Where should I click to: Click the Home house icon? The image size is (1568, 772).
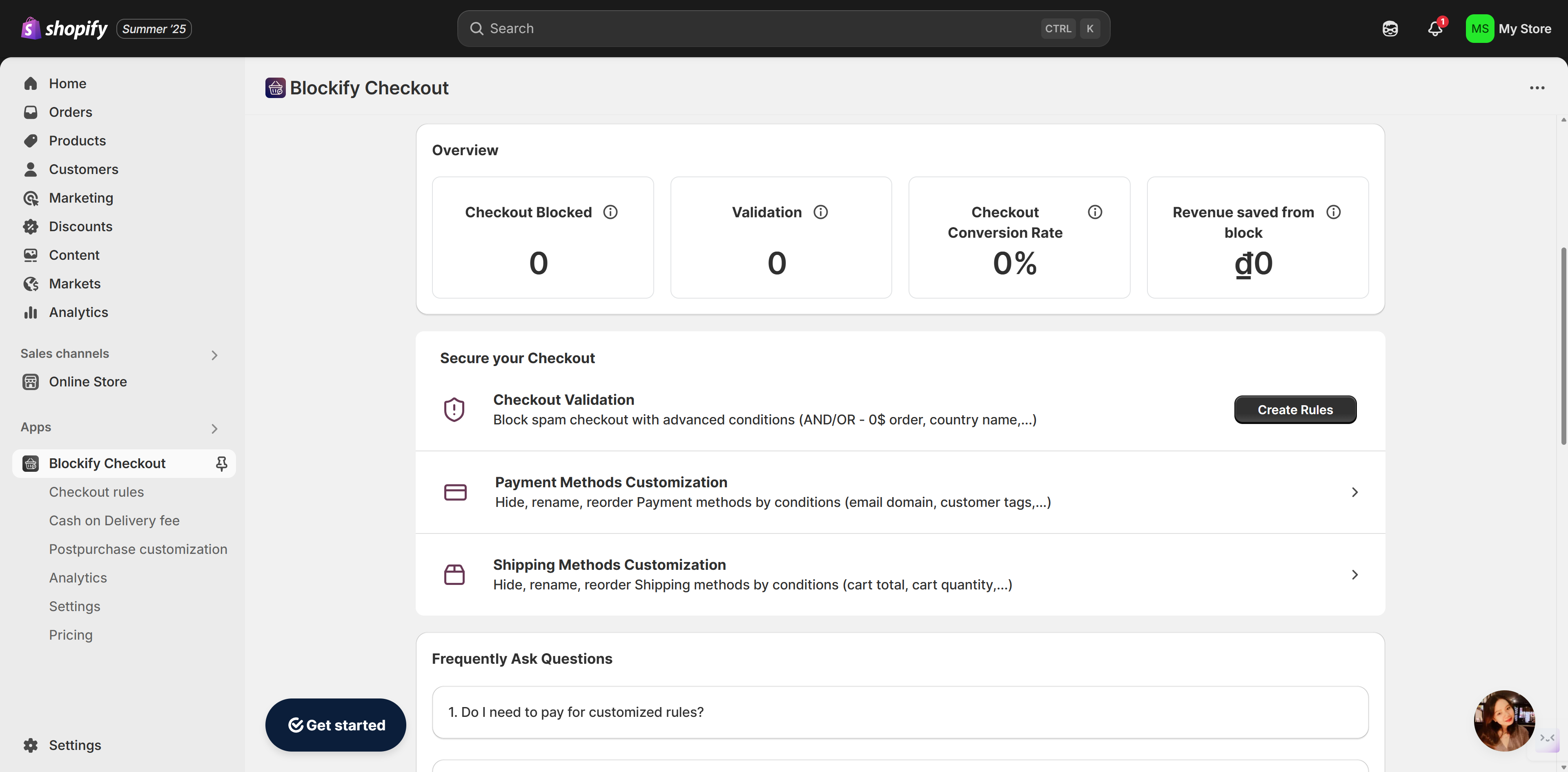click(x=31, y=83)
